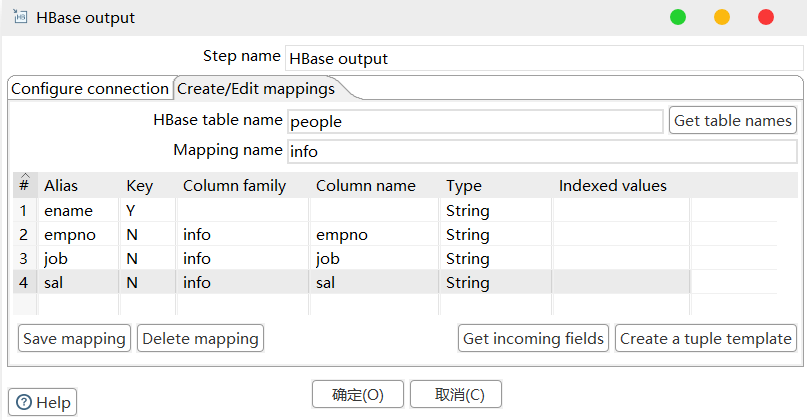Focus the HBase table name field
The image size is (807, 420).
pyautogui.click(x=475, y=121)
